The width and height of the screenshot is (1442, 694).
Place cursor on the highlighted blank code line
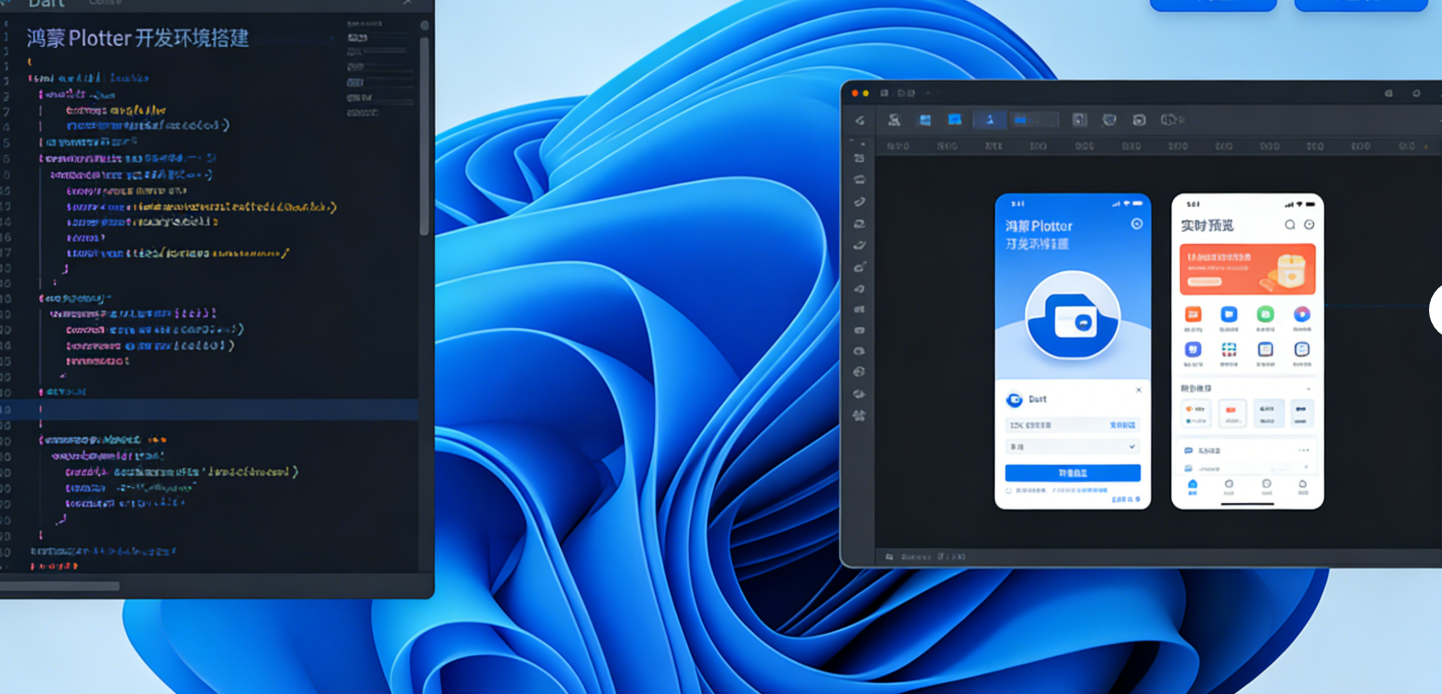209,409
